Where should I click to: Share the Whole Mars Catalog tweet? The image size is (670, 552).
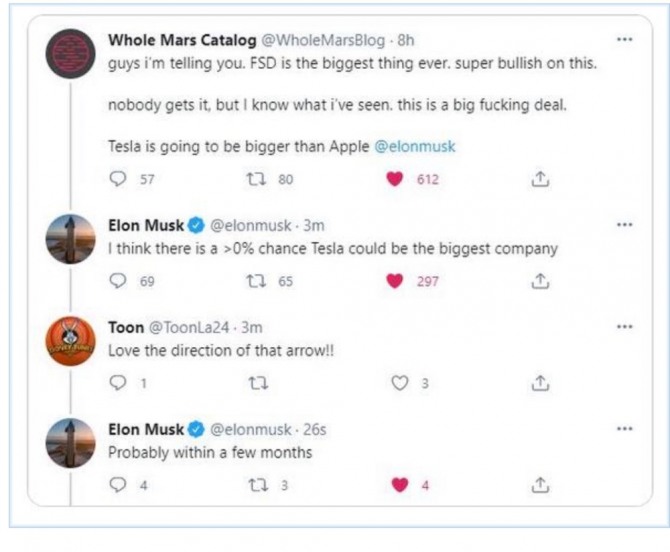[x=539, y=180]
